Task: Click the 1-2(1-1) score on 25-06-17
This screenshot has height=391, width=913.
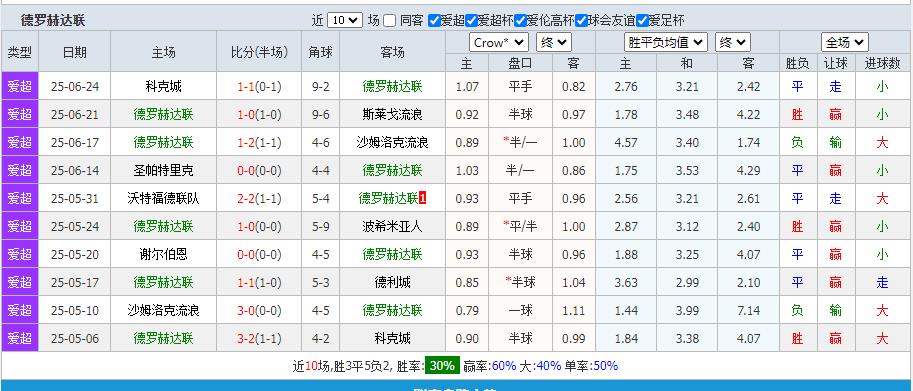Action: coord(259,143)
